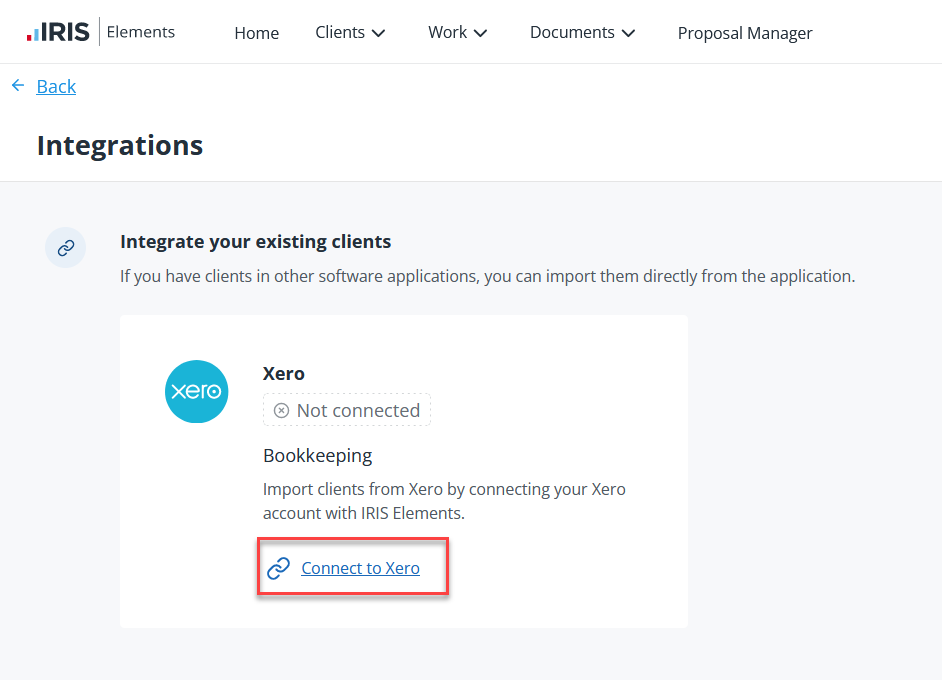942x680 pixels.
Task: Select the Clients menu label
Action: (x=340, y=33)
